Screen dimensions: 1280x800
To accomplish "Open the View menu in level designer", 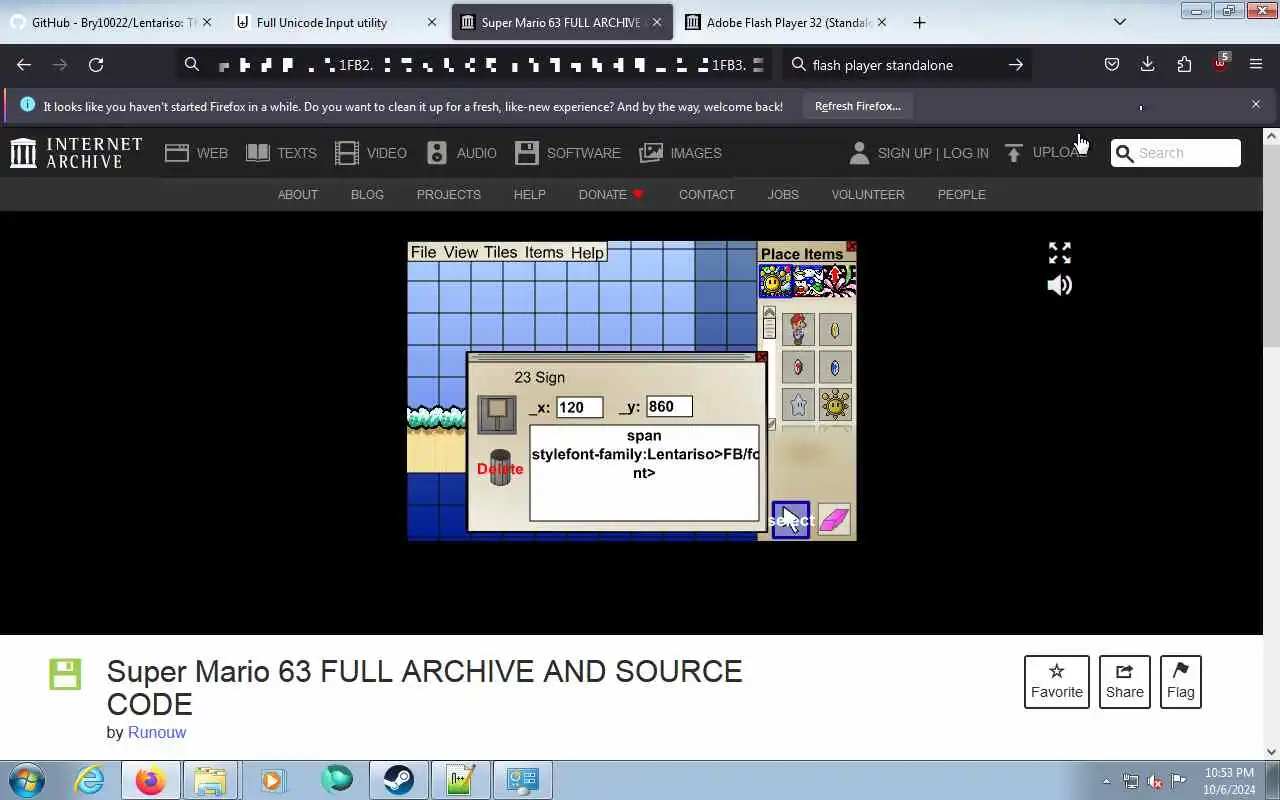I will click(460, 252).
